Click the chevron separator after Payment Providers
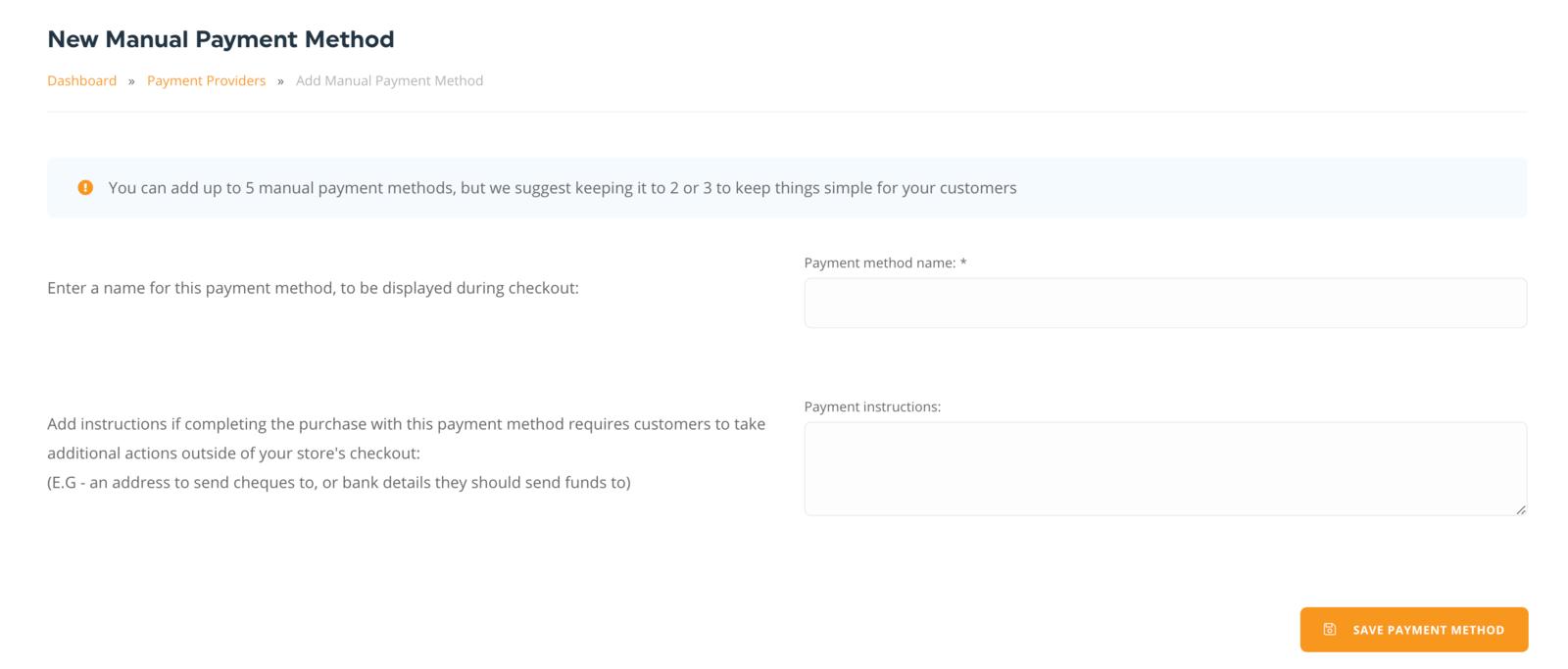Viewport: 1568px width, 669px height. tap(280, 81)
